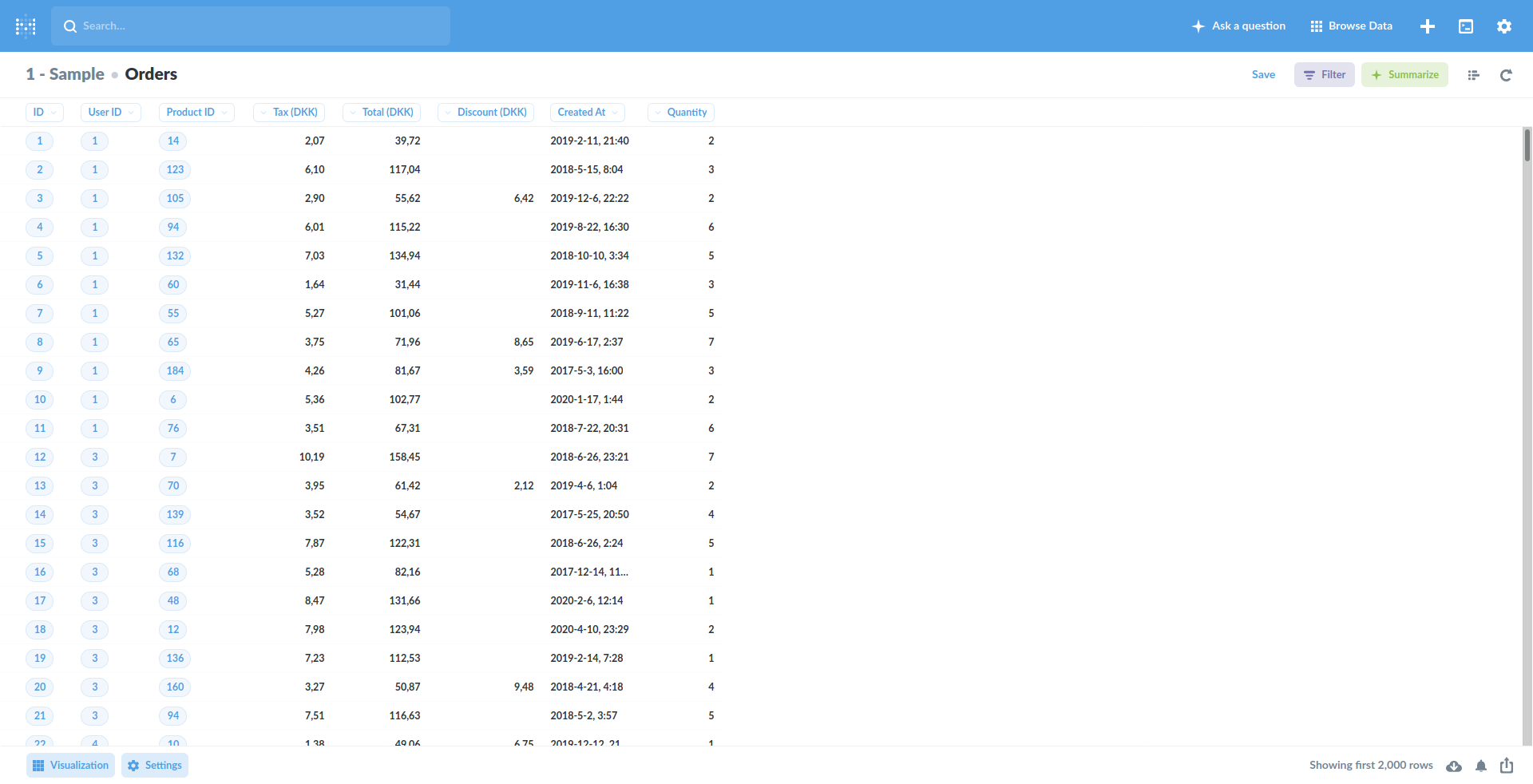Open admin settings with the gear icon
The height and width of the screenshot is (784, 1533).
pyautogui.click(x=1504, y=26)
